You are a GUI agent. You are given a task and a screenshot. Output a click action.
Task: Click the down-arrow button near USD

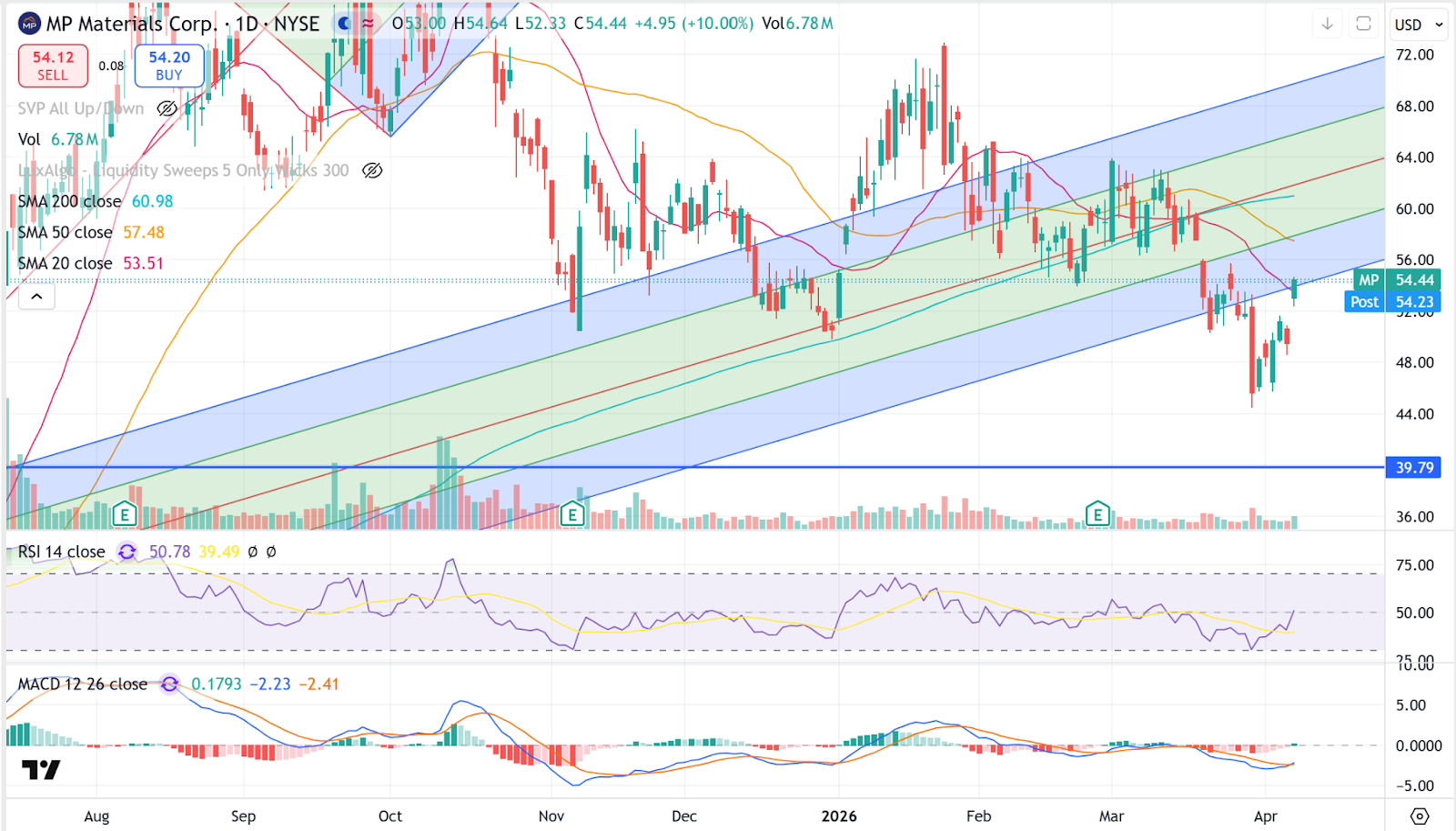(x=1328, y=24)
